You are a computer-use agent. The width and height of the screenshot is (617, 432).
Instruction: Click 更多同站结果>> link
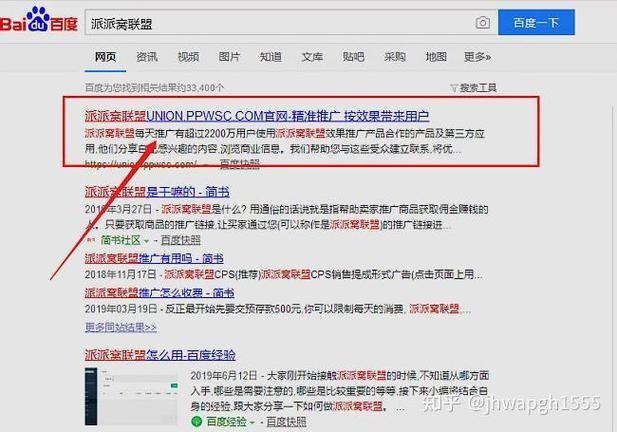(x=121, y=327)
